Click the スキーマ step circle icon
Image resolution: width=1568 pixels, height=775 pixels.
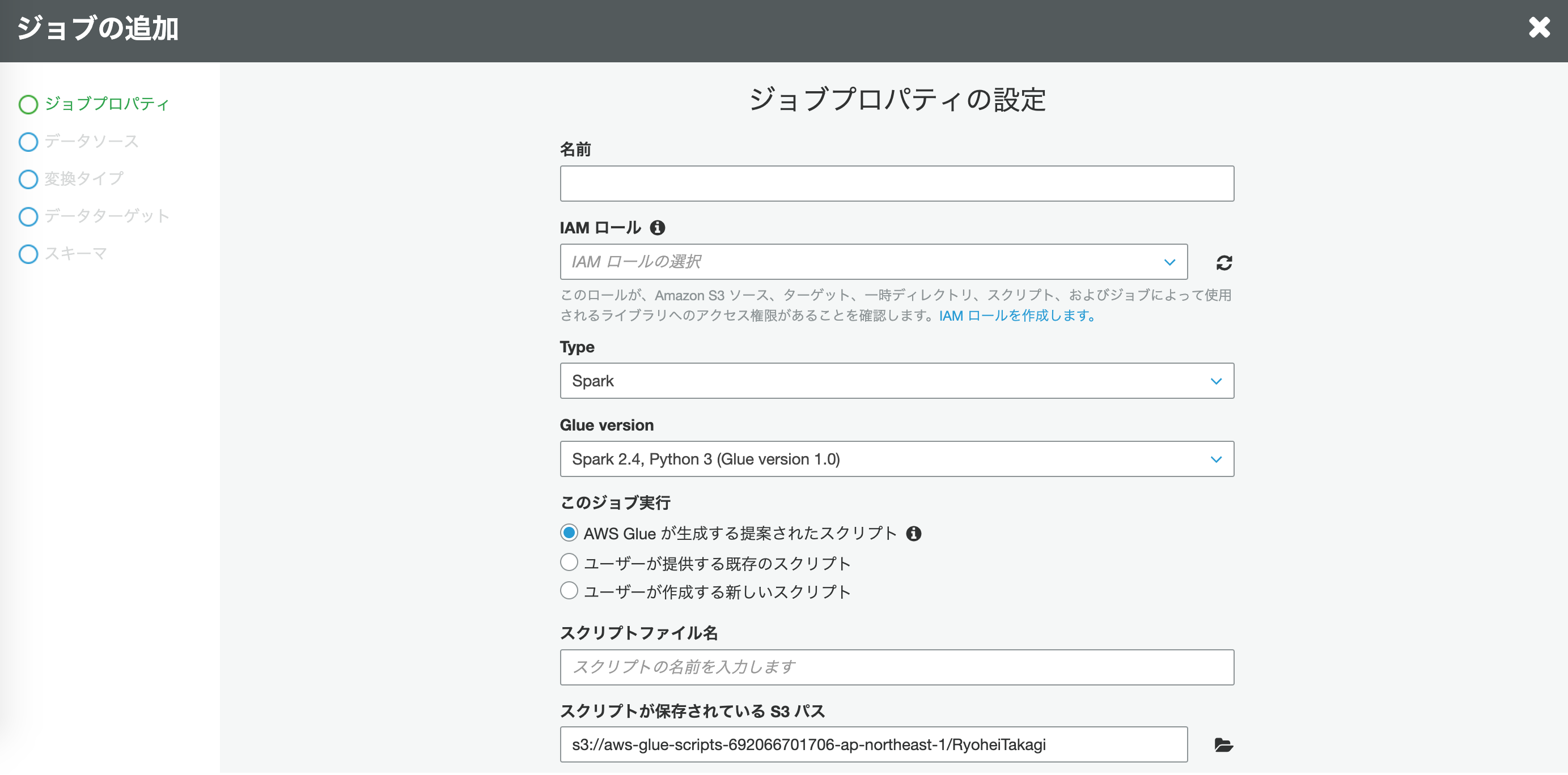pos(28,254)
